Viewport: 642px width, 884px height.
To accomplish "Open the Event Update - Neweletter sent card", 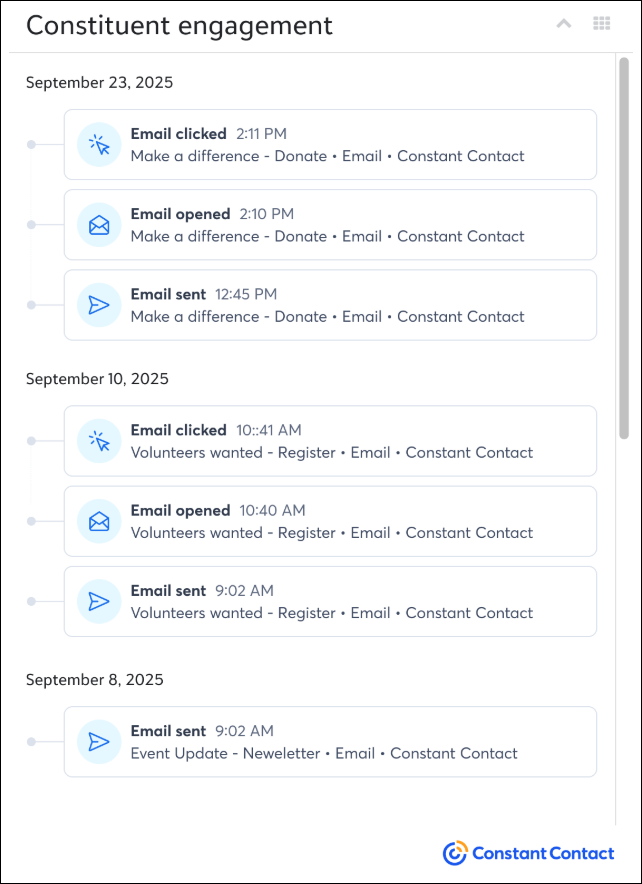I will pyautogui.click(x=330, y=742).
